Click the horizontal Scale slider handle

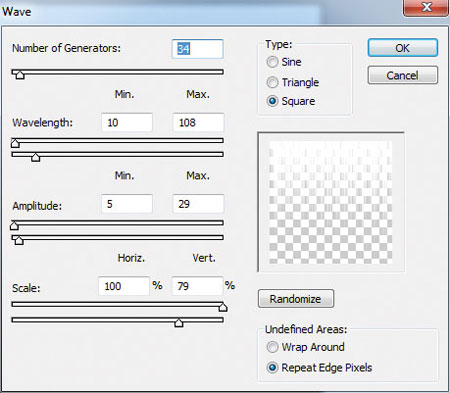(223, 307)
